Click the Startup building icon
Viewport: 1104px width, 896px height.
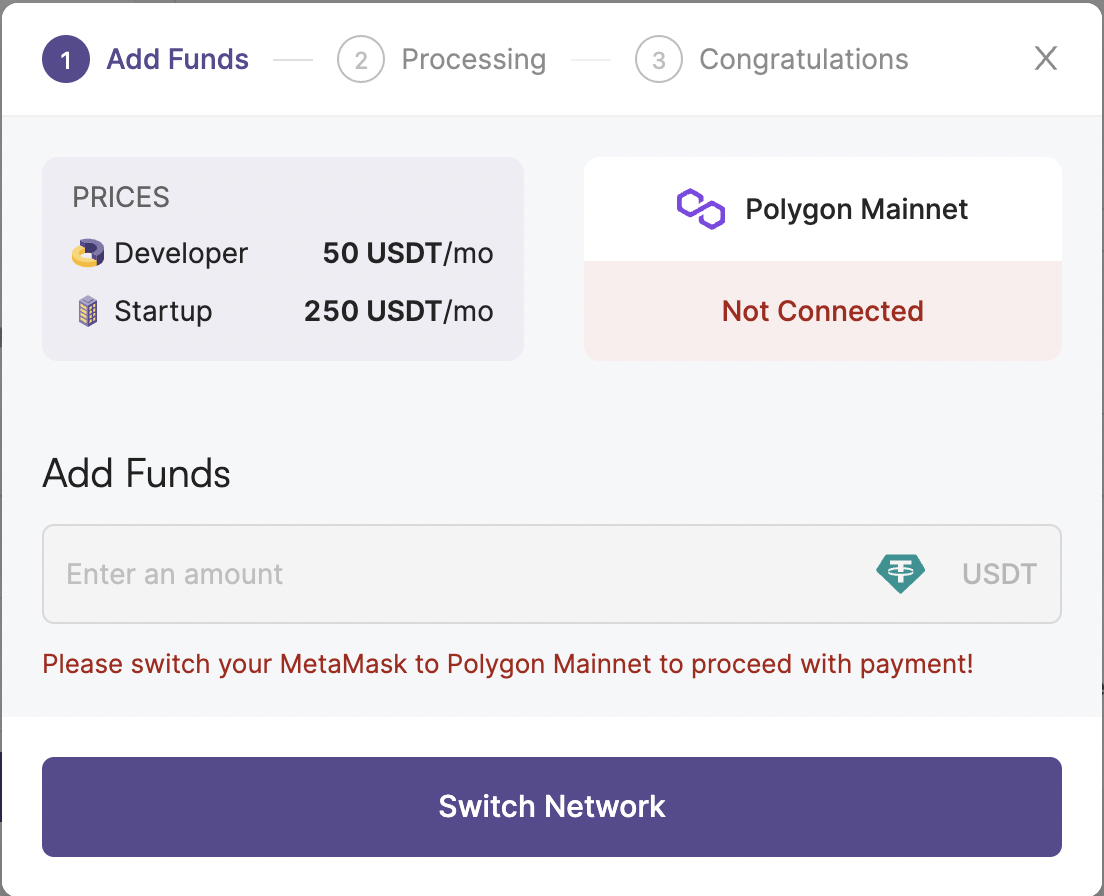click(x=88, y=311)
